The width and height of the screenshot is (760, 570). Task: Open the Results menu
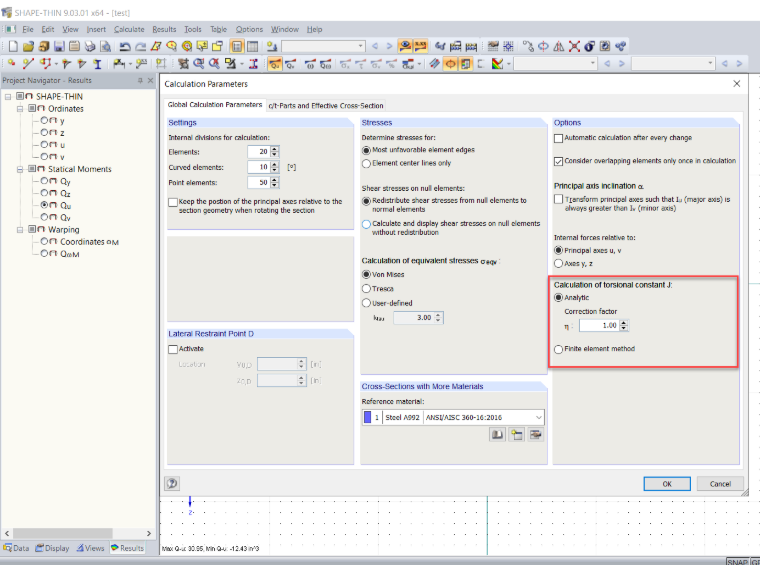point(164,29)
